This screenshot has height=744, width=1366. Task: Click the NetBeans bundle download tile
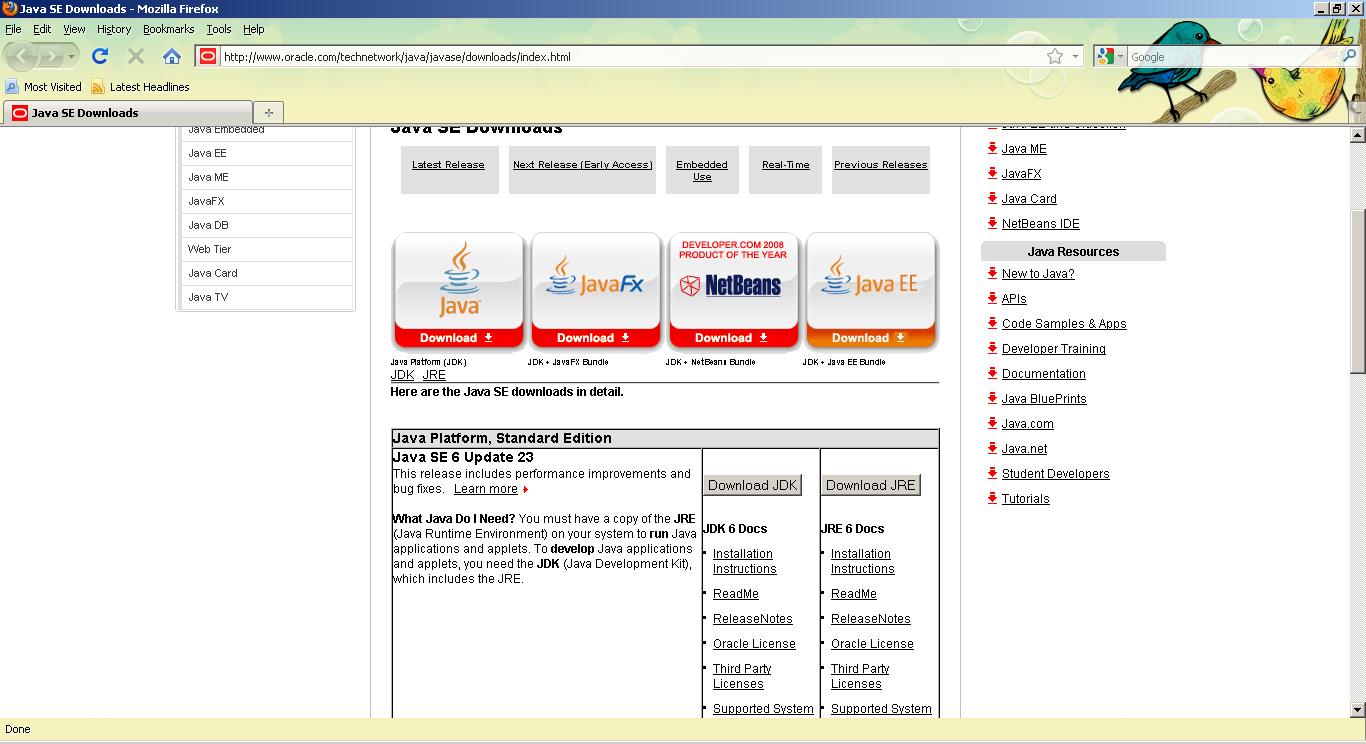coord(733,291)
